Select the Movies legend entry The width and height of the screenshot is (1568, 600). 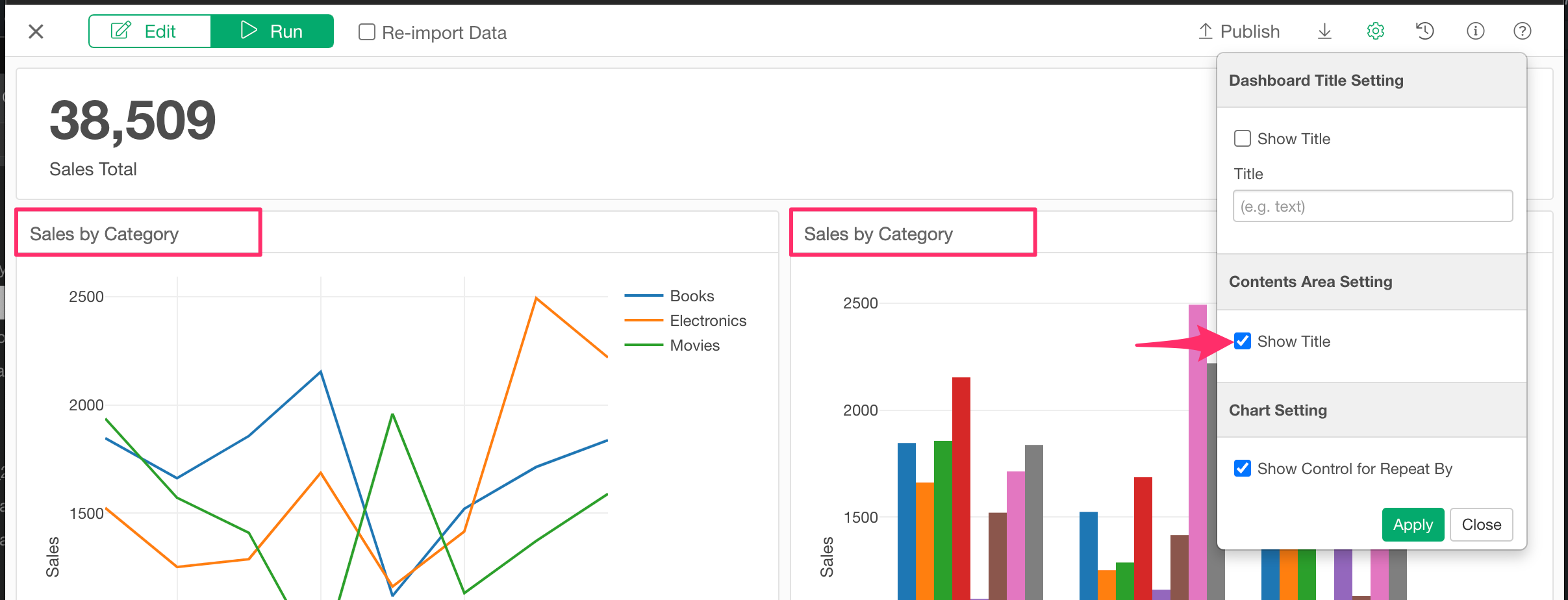(694, 345)
